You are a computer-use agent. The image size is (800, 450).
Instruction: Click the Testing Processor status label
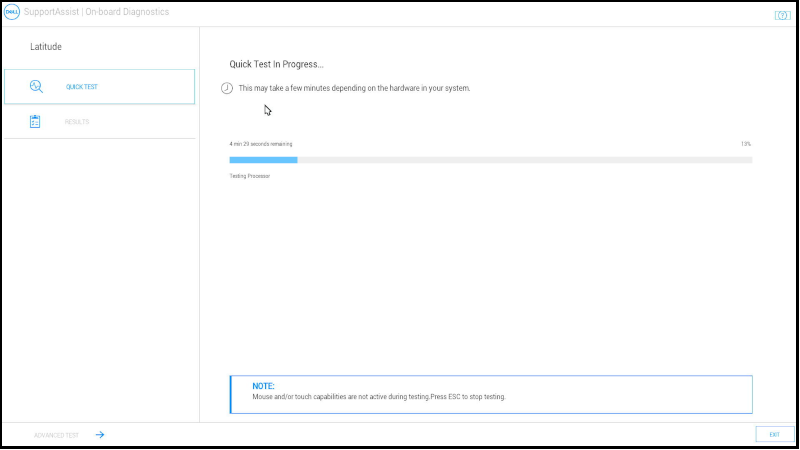250,176
